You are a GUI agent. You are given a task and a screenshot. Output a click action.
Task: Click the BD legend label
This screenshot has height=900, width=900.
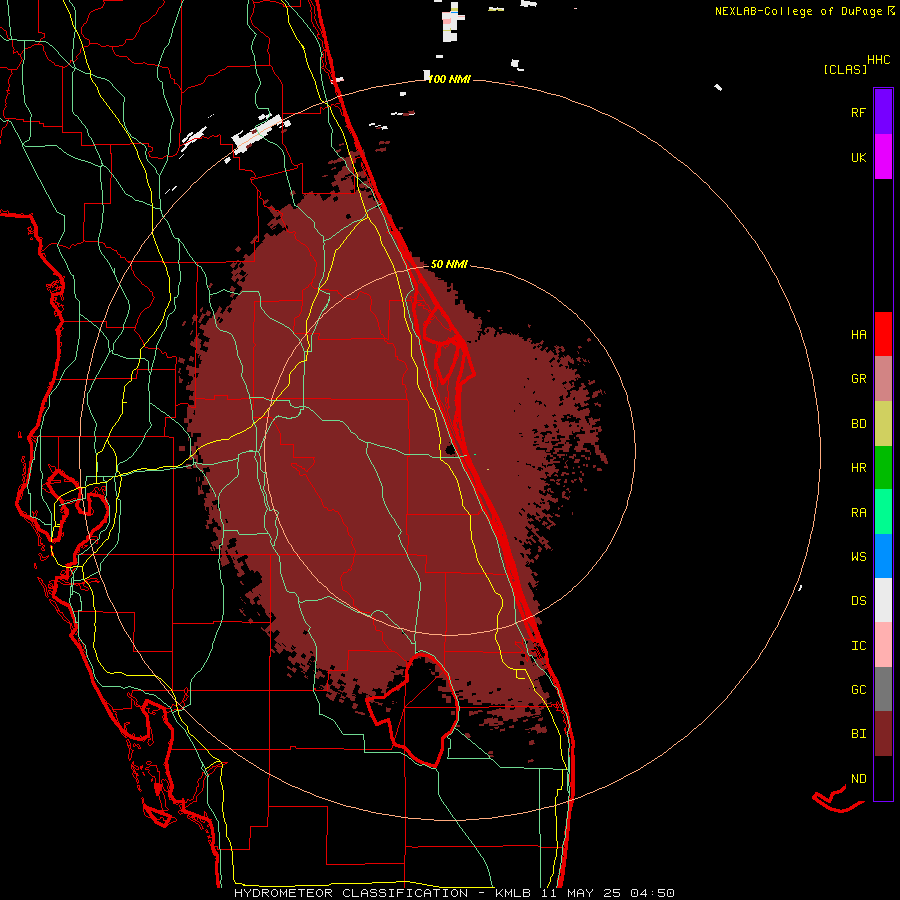[858, 424]
